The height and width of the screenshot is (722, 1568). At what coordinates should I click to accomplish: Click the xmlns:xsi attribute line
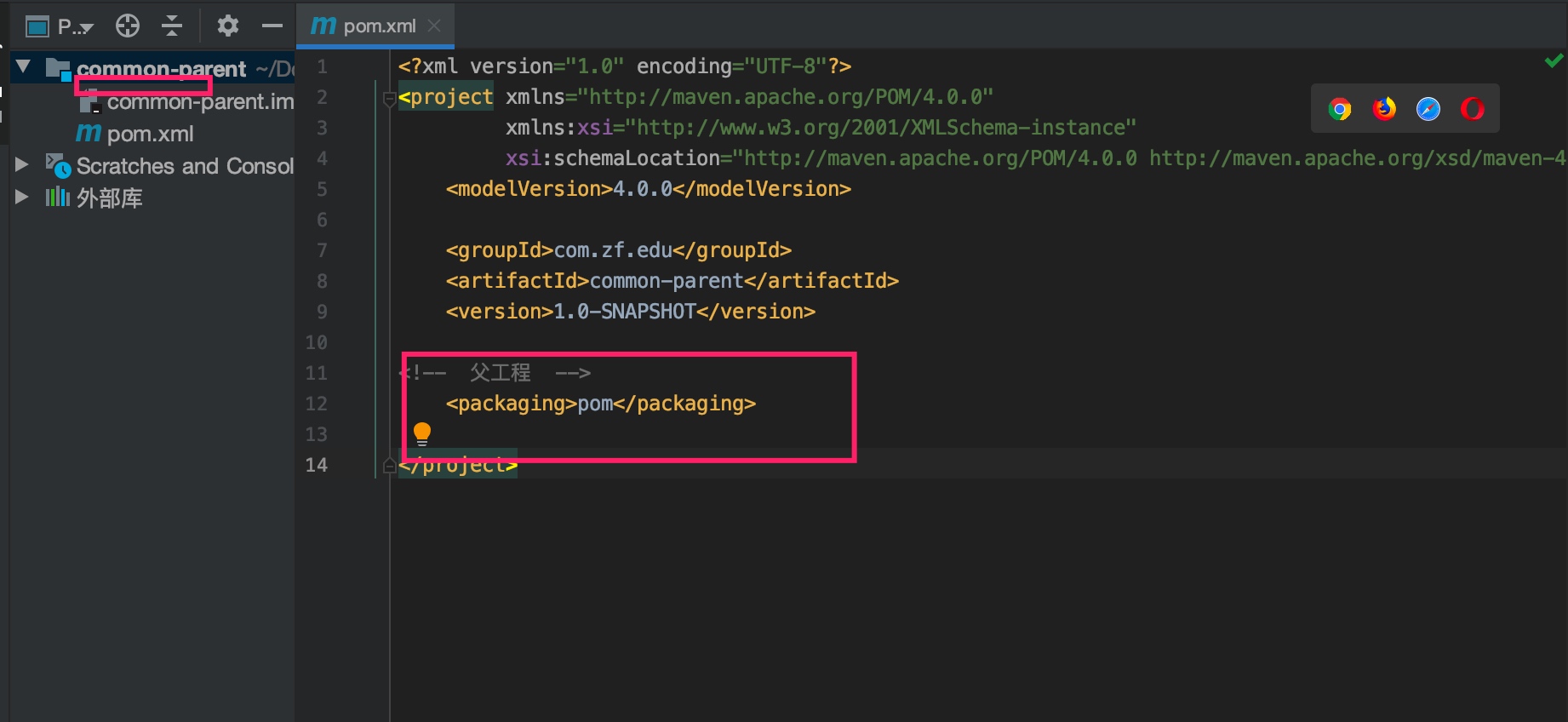(x=821, y=128)
